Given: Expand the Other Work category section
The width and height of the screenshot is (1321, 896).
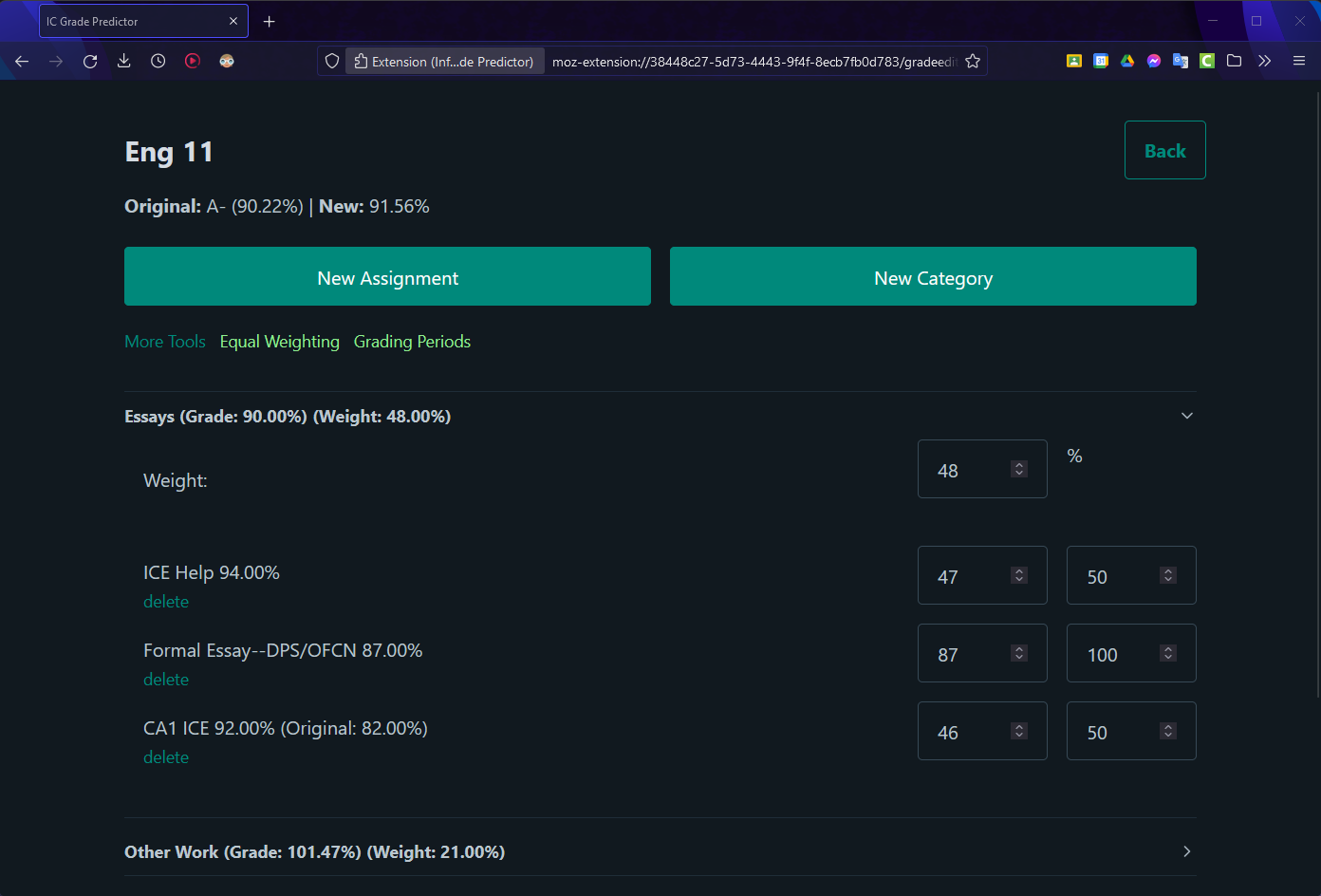Looking at the screenshot, I should tap(1186, 851).
